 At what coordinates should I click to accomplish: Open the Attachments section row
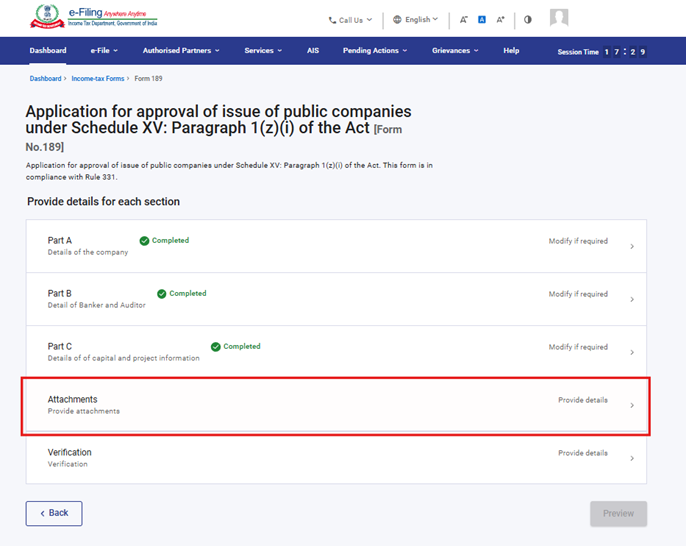tap(336, 405)
